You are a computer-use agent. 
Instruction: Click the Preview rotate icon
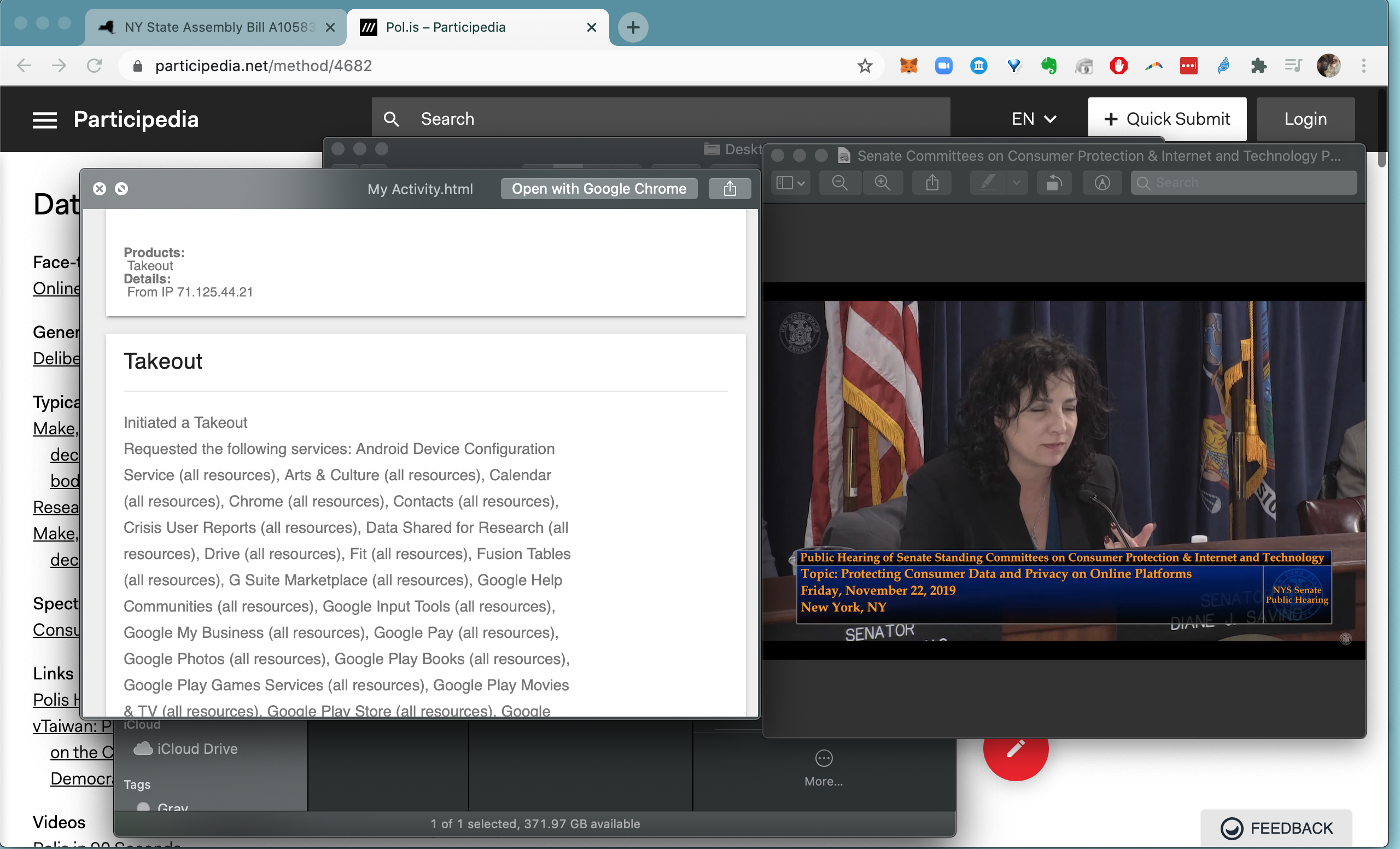pos(1054,183)
